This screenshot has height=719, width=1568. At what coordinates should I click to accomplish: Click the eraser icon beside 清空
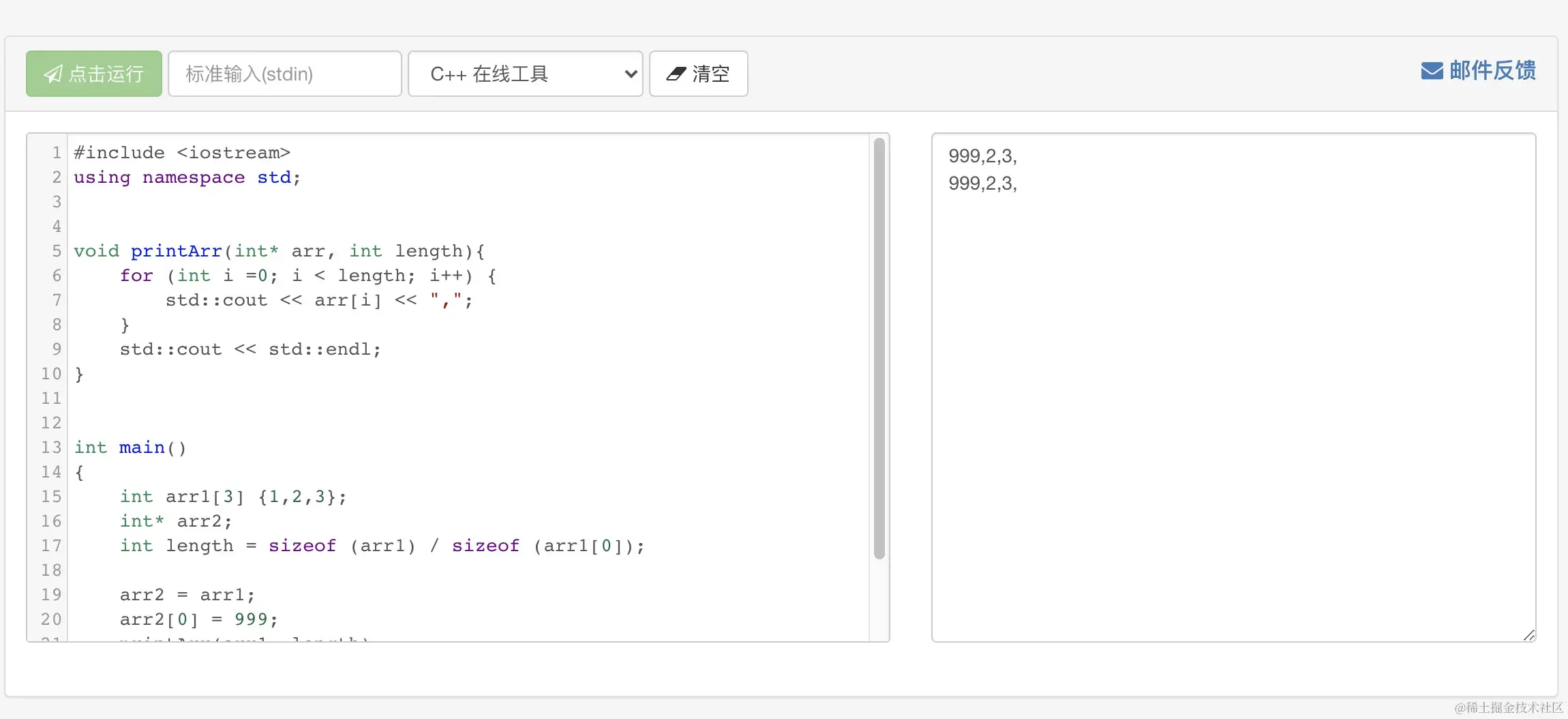tap(676, 74)
